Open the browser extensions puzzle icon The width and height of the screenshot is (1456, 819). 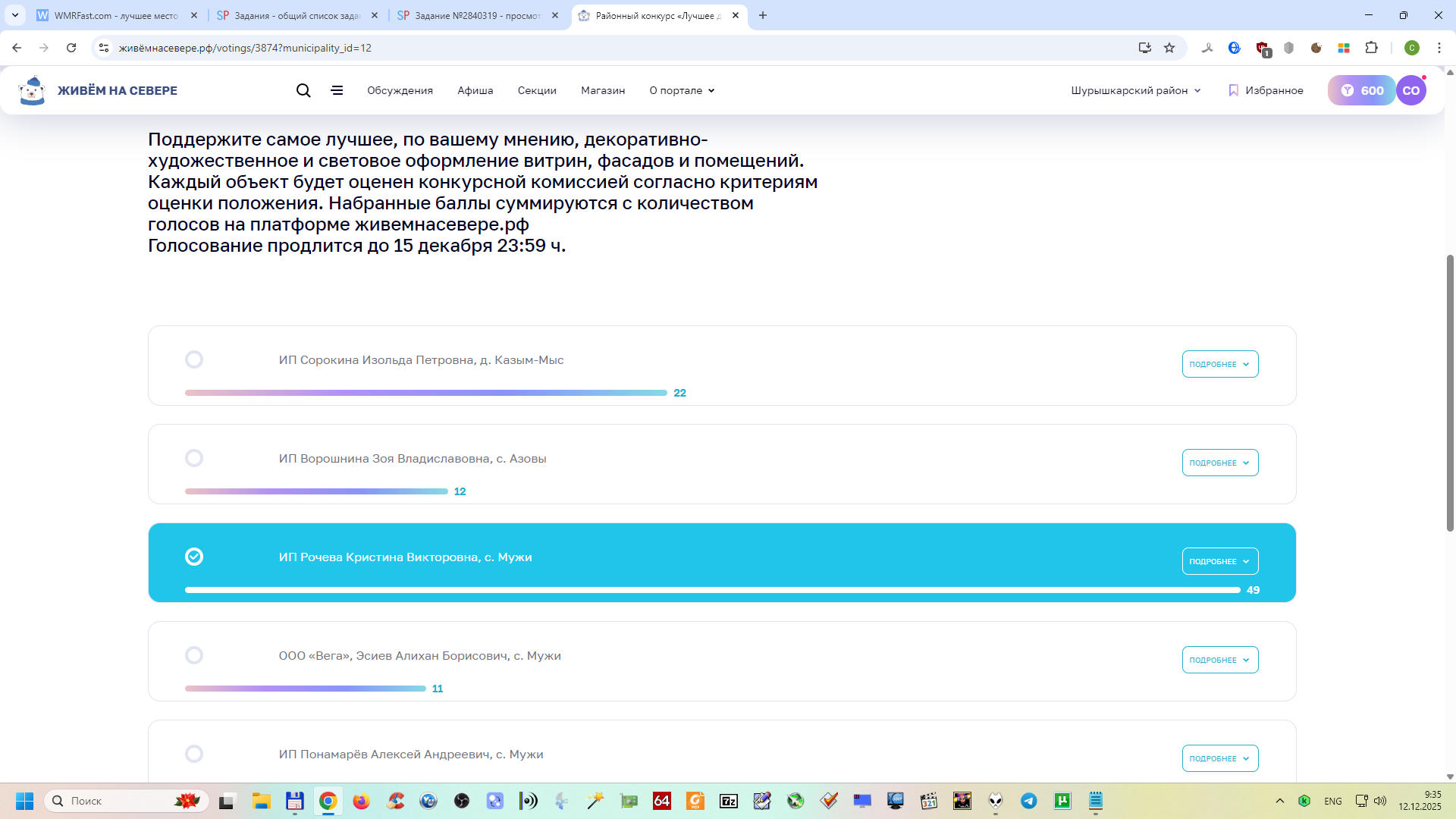point(1371,48)
